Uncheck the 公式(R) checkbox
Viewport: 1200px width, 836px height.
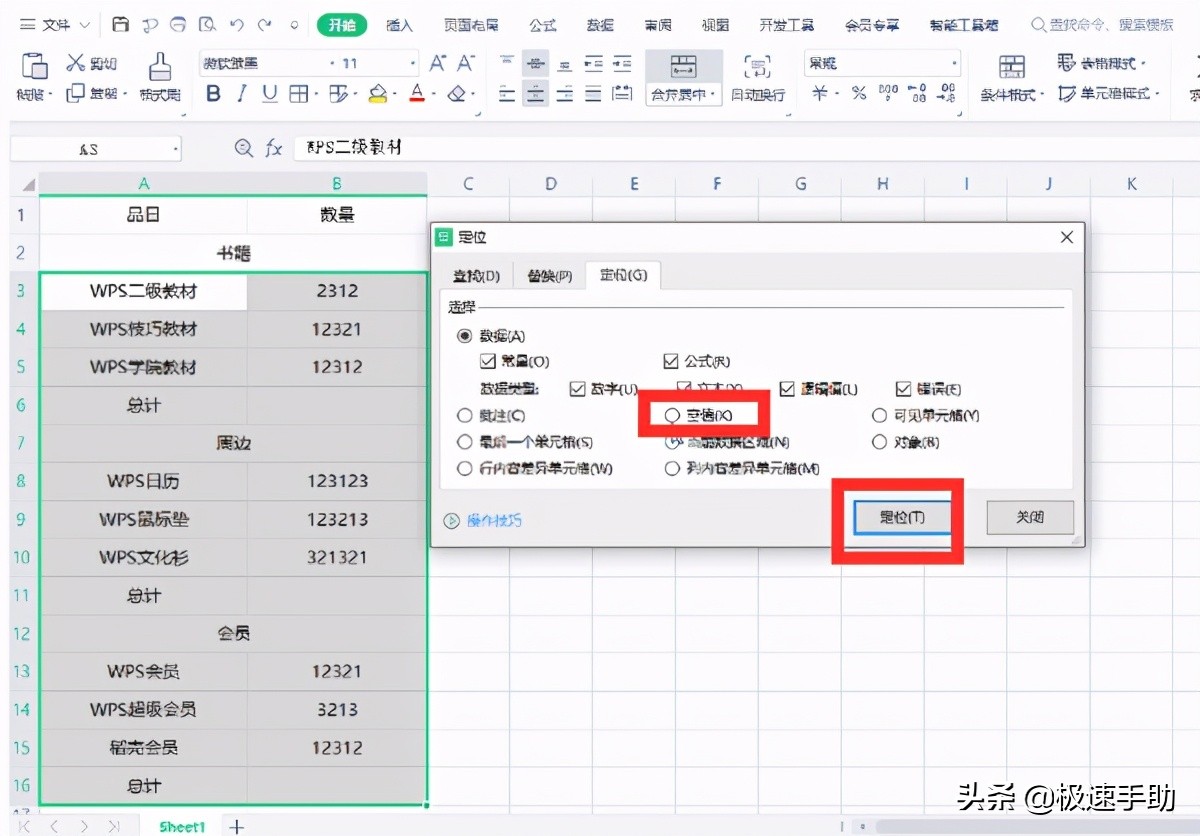pyautogui.click(x=671, y=362)
